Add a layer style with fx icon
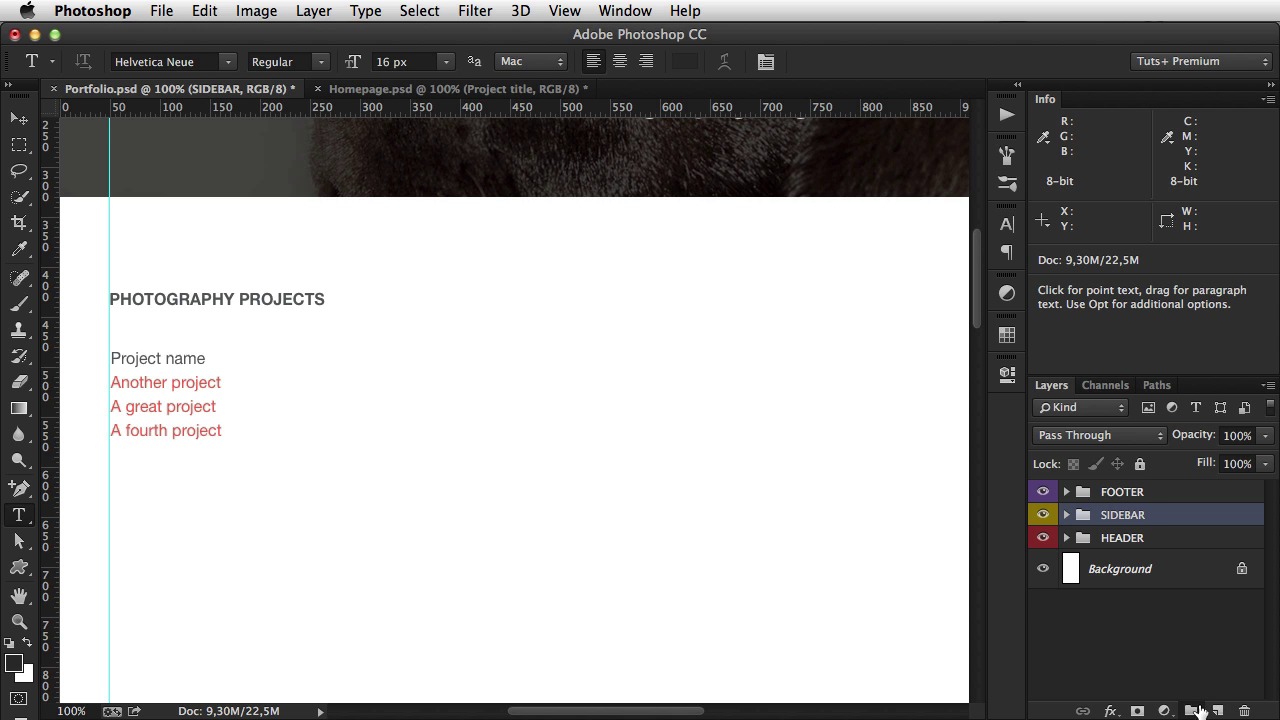 [1110, 711]
